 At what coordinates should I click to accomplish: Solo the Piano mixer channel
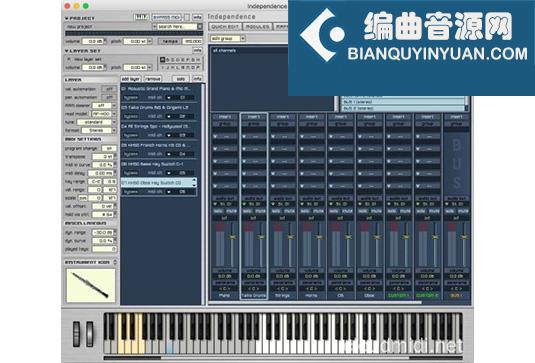point(218,211)
